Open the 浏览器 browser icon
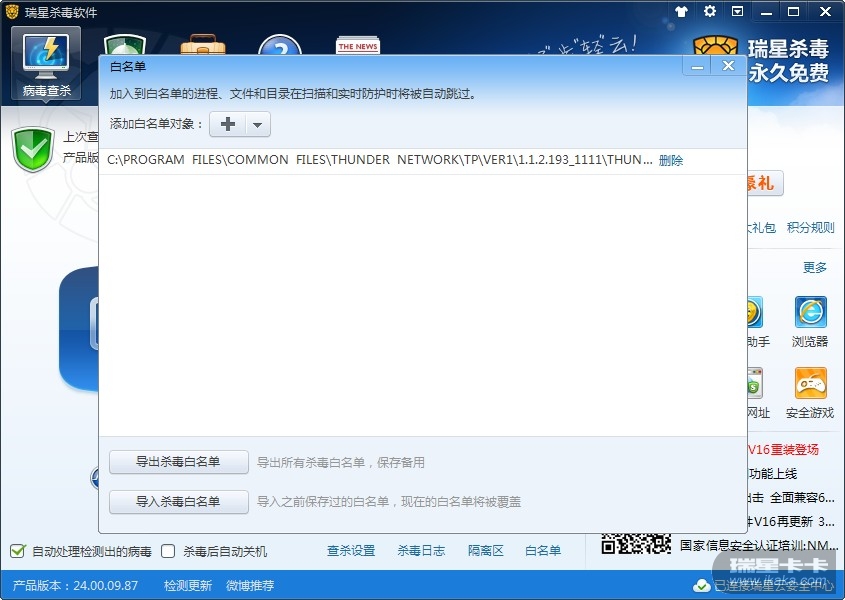 [x=810, y=312]
